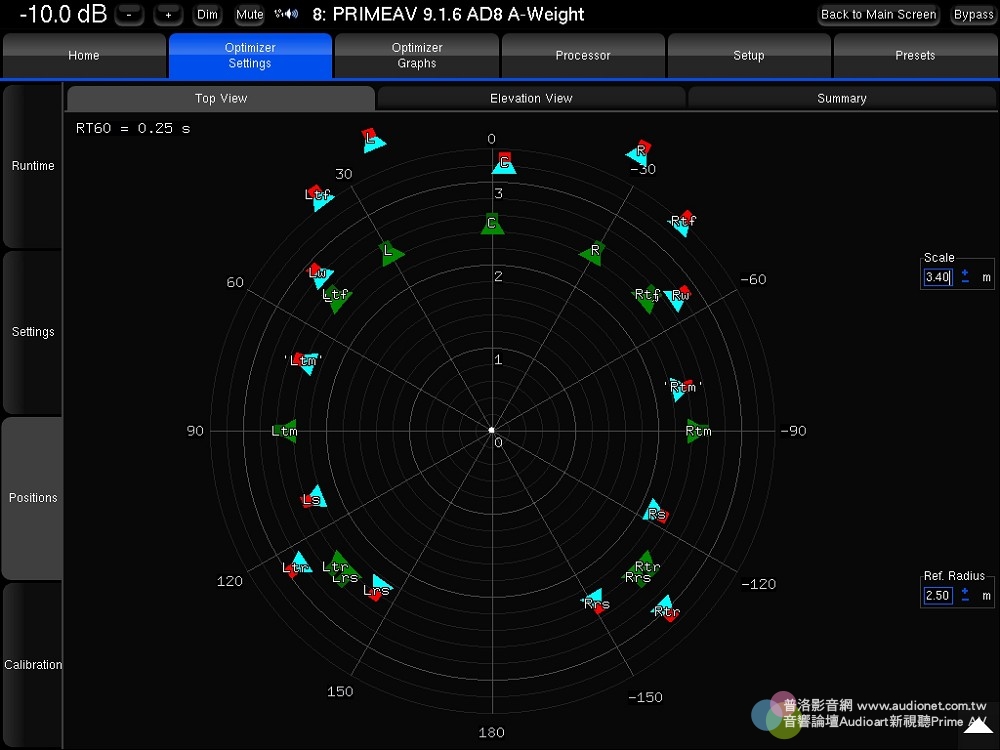
Task: Click the green R speaker marker
Action: 593,252
